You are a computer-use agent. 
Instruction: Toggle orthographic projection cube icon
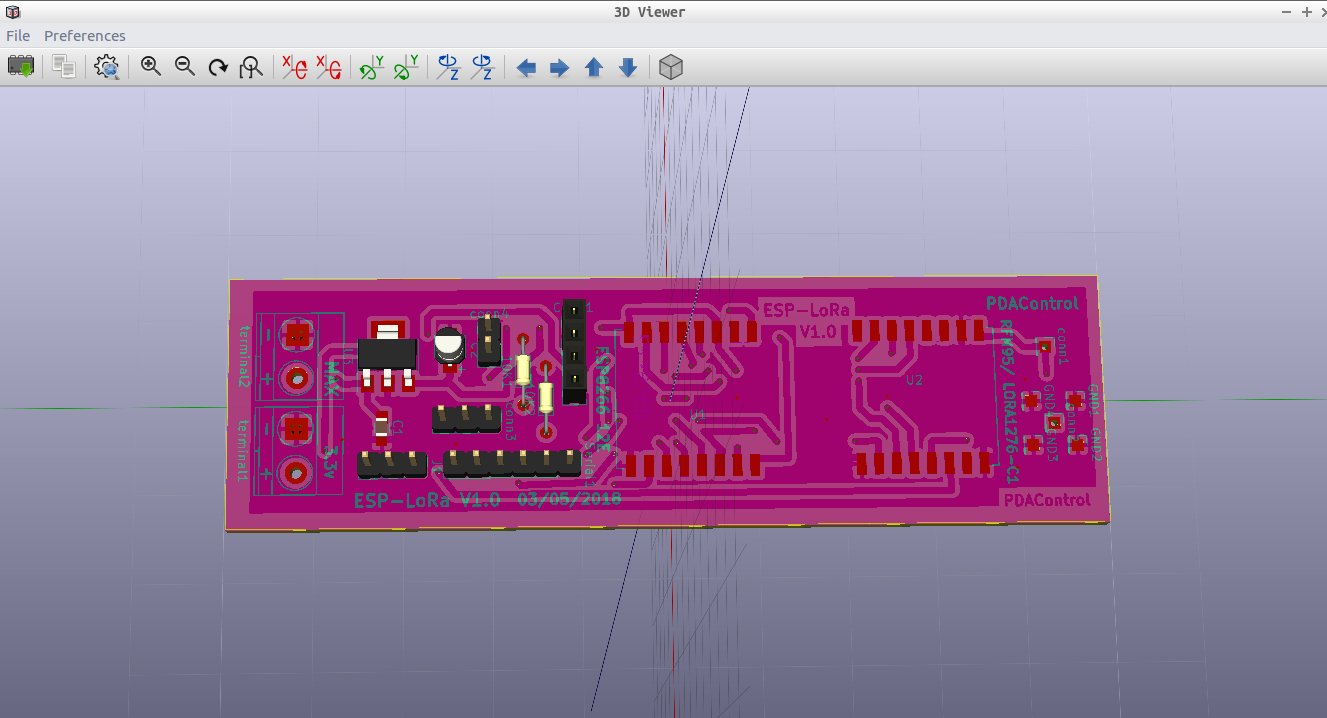(x=671, y=67)
